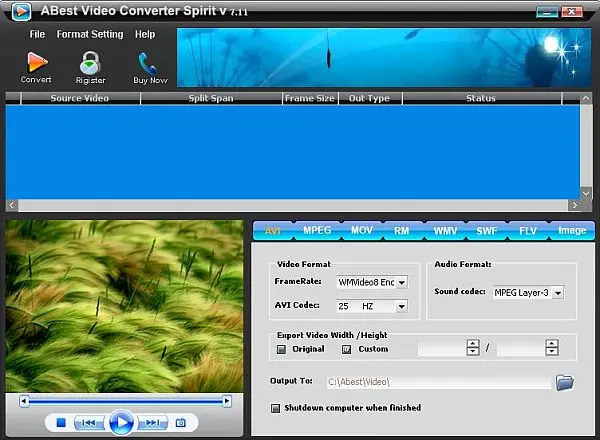Image resolution: width=600 pixels, height=440 pixels.
Task: Open the Register padlock icon
Action: pyautogui.click(x=90, y=63)
